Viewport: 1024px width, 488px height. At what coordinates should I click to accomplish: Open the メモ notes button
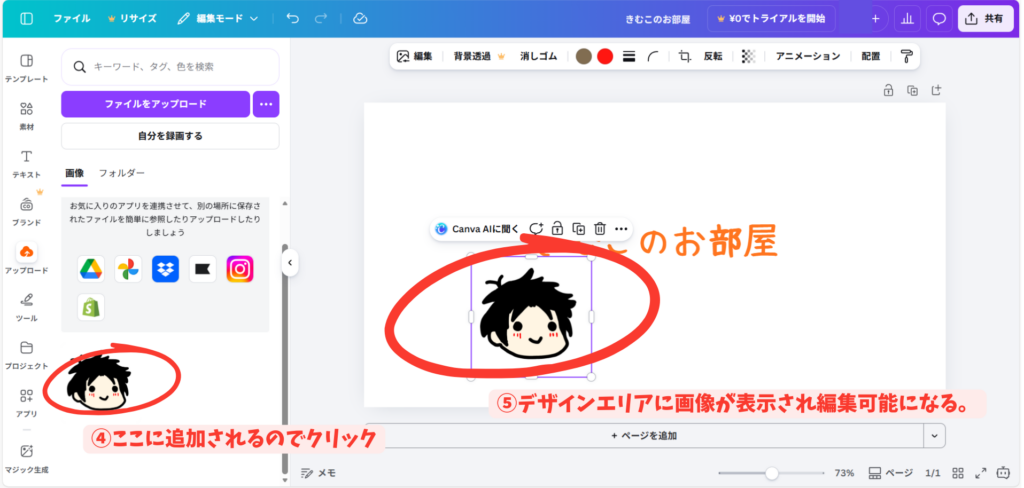click(318, 473)
